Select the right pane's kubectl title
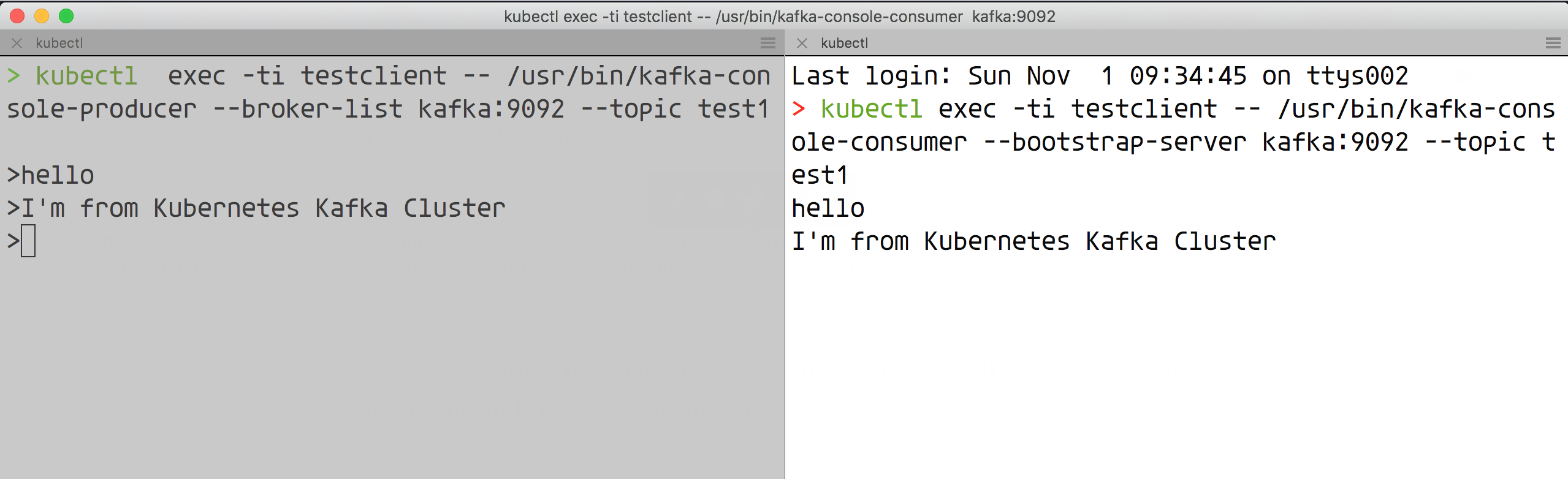 844,43
